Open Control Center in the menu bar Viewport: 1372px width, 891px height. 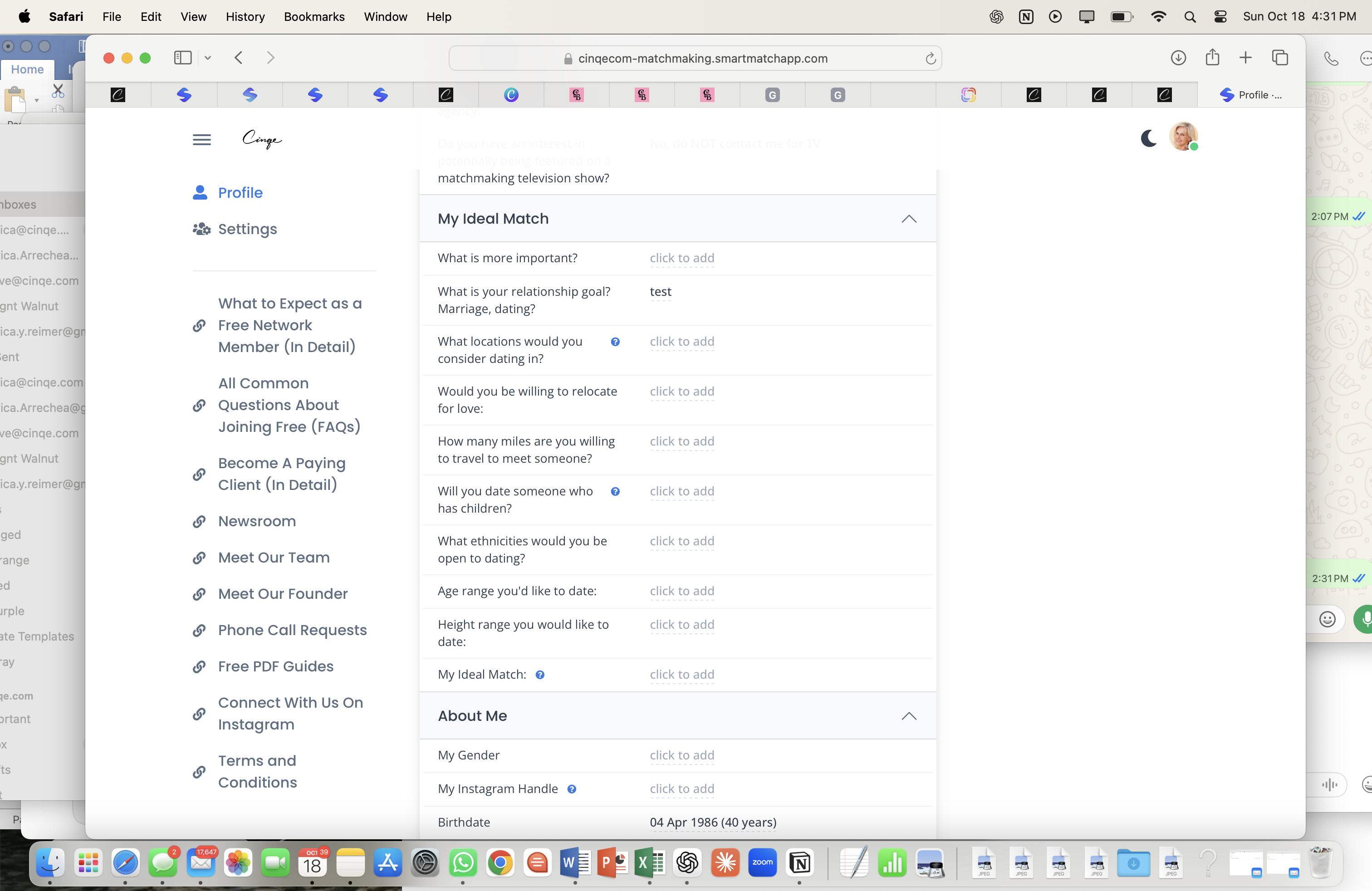1220,17
